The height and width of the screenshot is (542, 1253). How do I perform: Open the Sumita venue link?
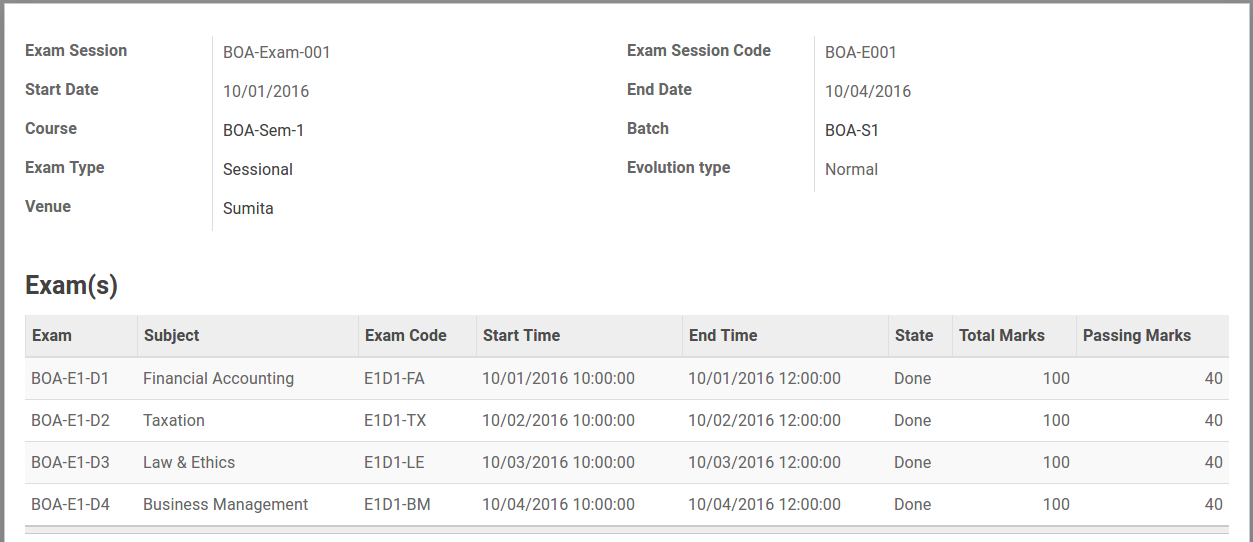point(248,208)
